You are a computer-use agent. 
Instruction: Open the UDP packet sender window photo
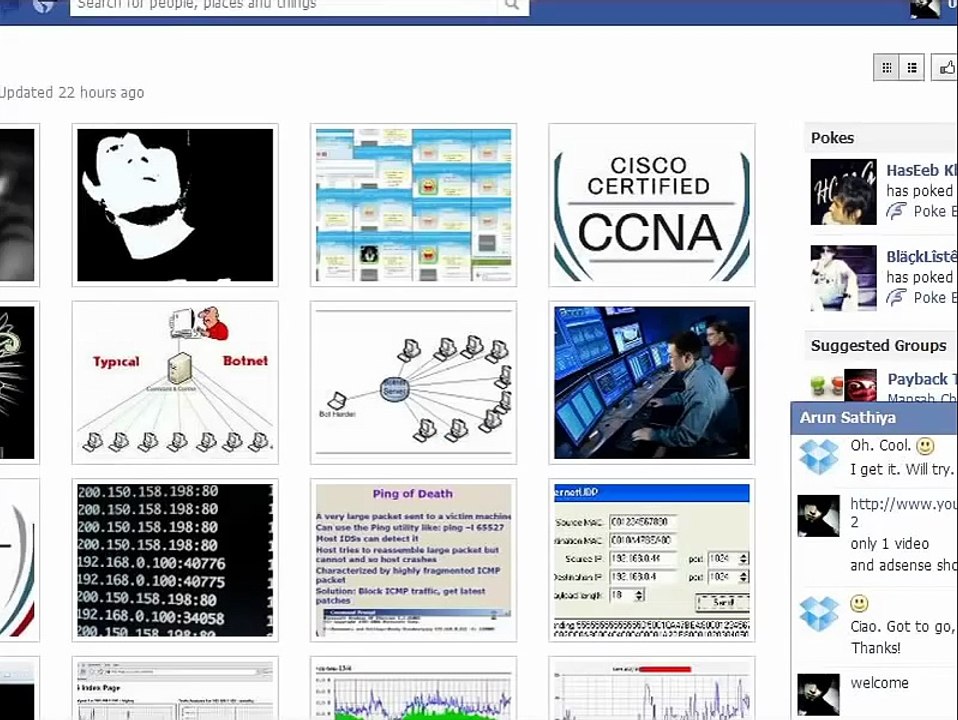pos(651,560)
